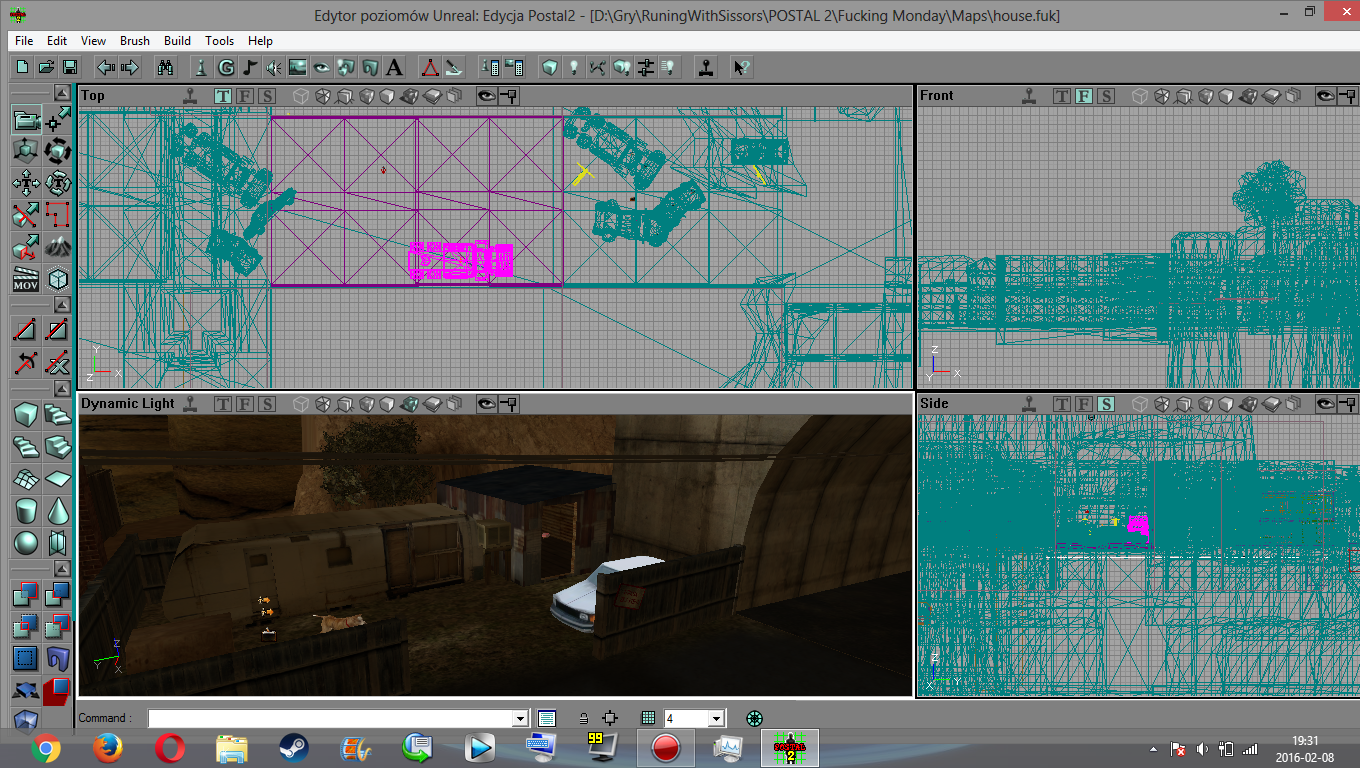Open the grid size dropdown showing 4

pos(715,718)
